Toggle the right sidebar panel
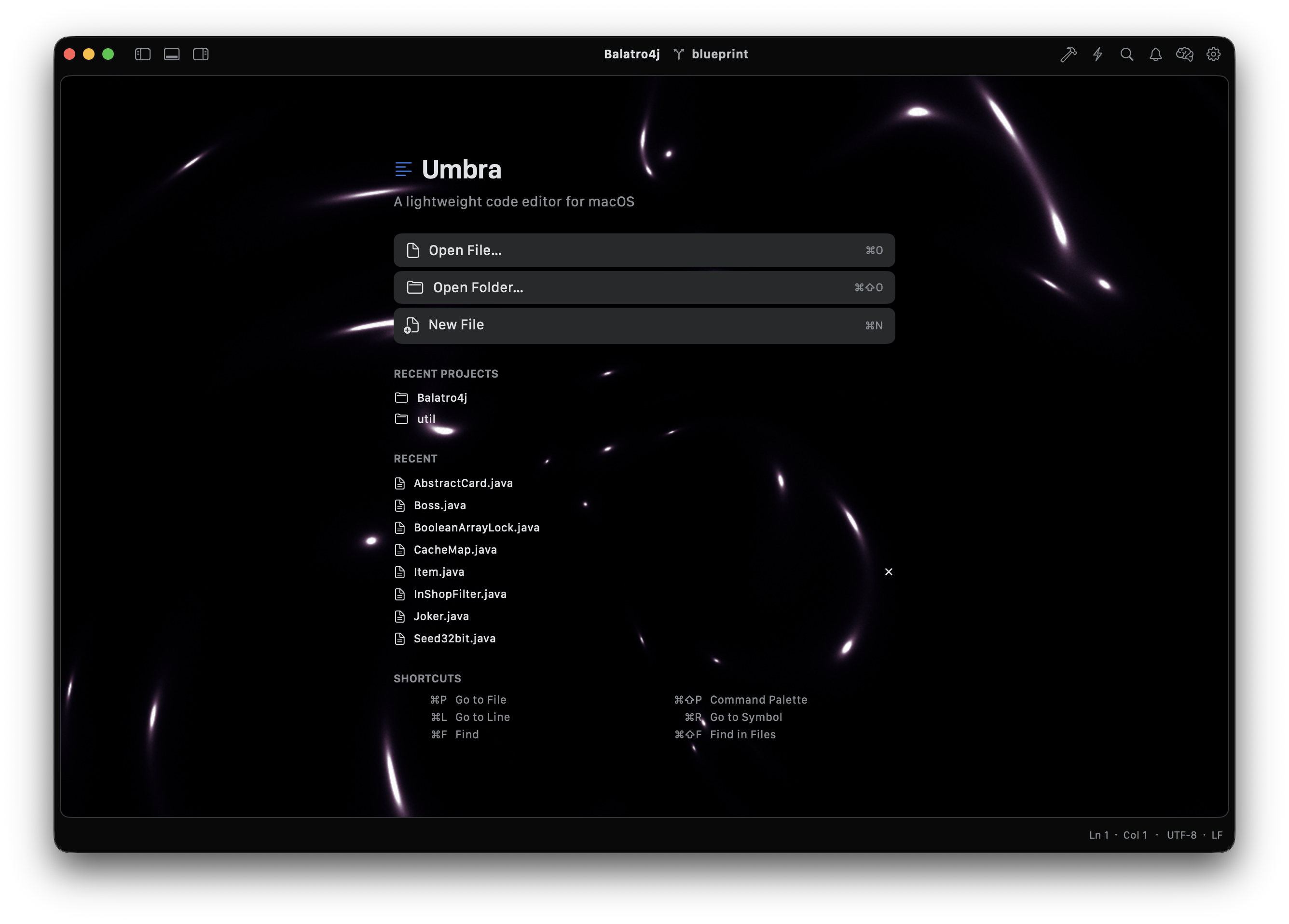This screenshot has height=924, width=1289. tap(201, 54)
